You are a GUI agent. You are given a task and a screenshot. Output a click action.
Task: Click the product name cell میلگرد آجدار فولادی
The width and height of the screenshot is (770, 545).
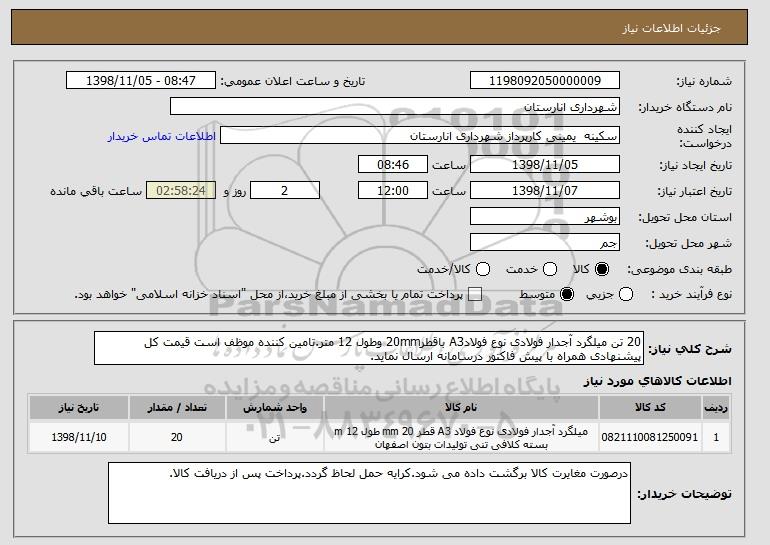[461, 437]
